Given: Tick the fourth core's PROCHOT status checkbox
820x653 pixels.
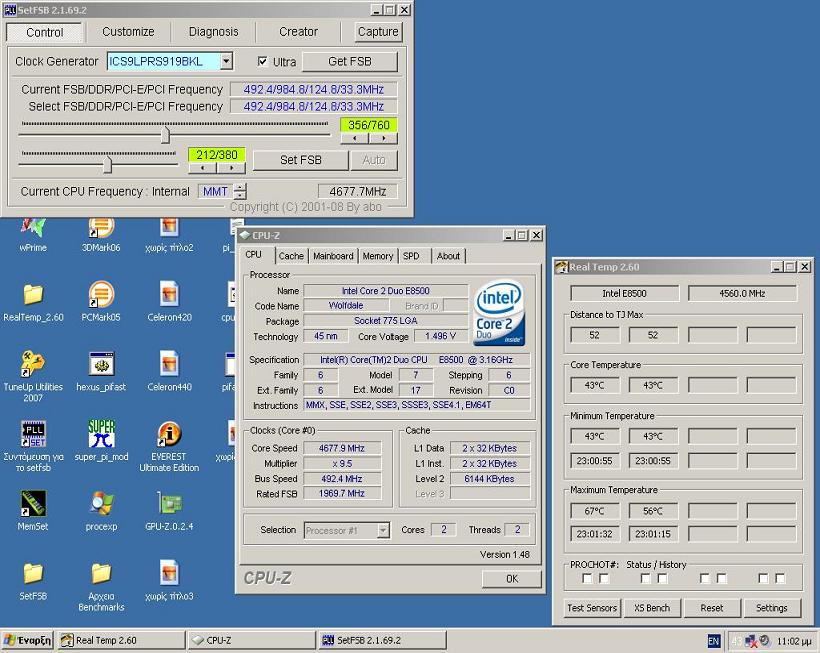Looking at the screenshot, I should [x=764, y=578].
